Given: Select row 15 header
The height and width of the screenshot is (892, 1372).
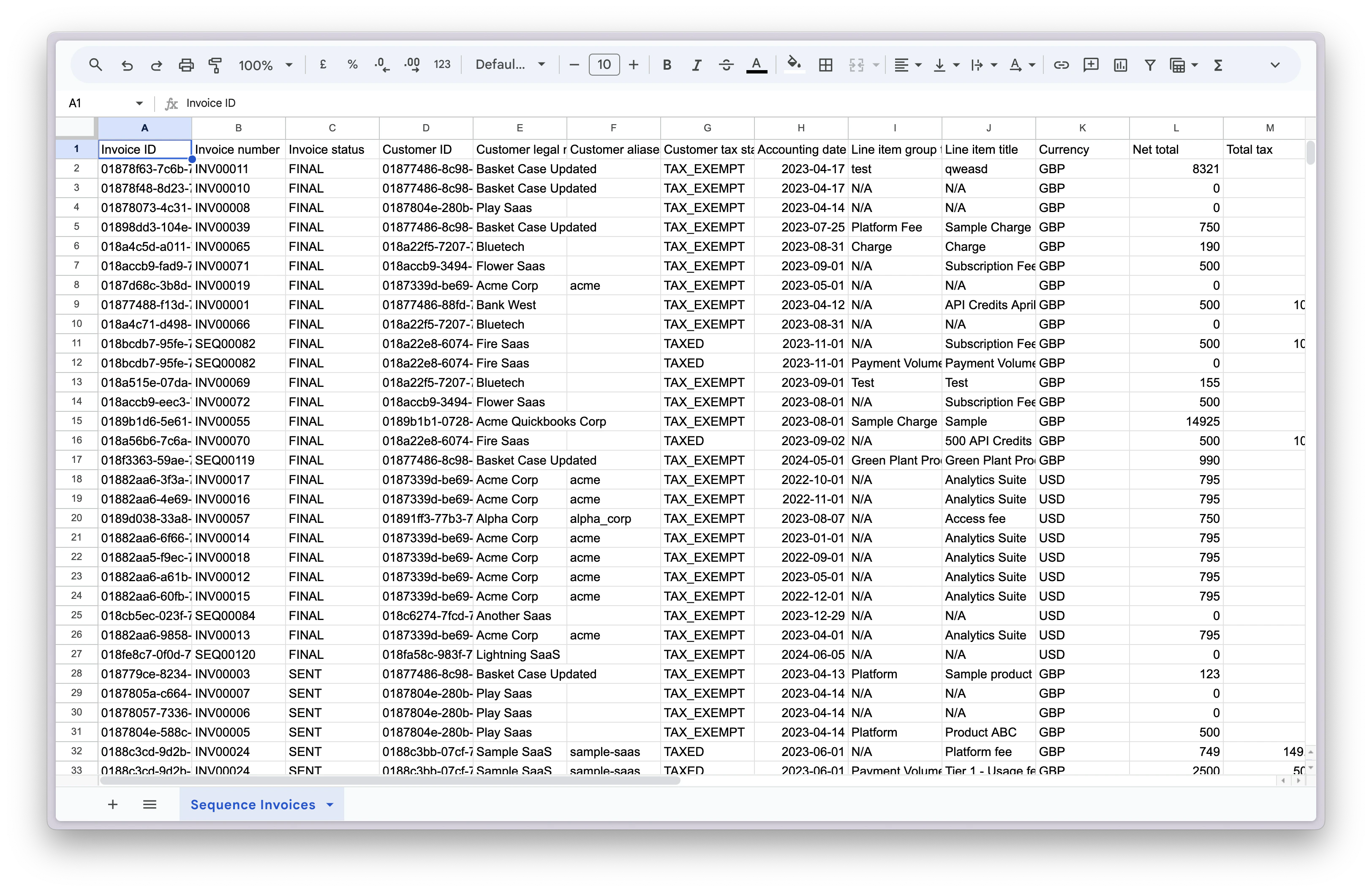Looking at the screenshot, I should tap(76, 421).
